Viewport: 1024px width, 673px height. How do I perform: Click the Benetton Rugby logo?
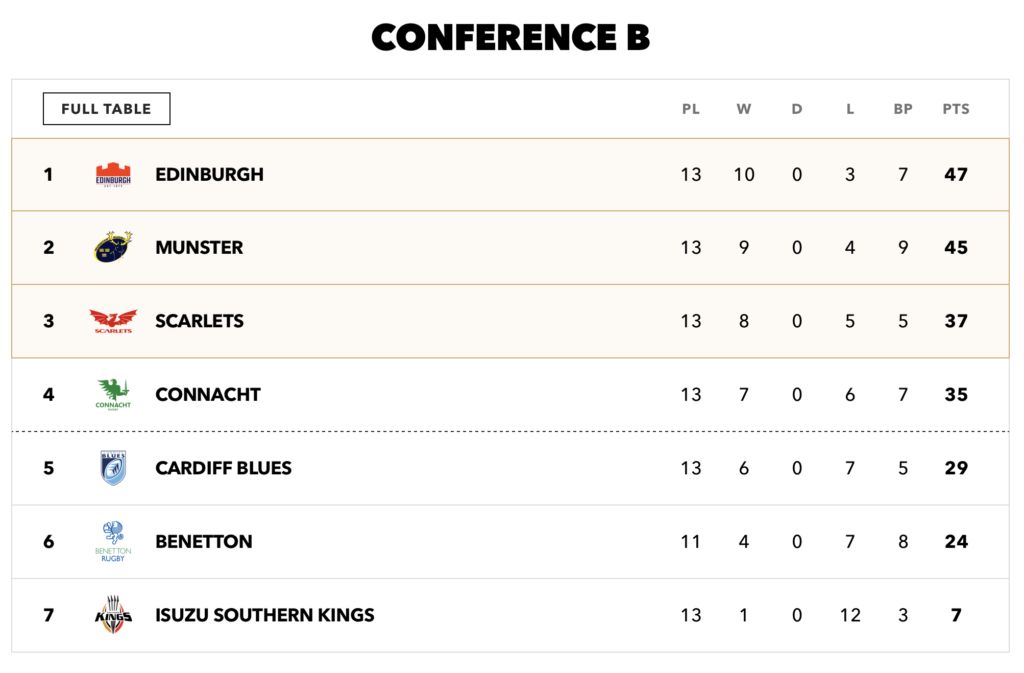click(x=113, y=541)
